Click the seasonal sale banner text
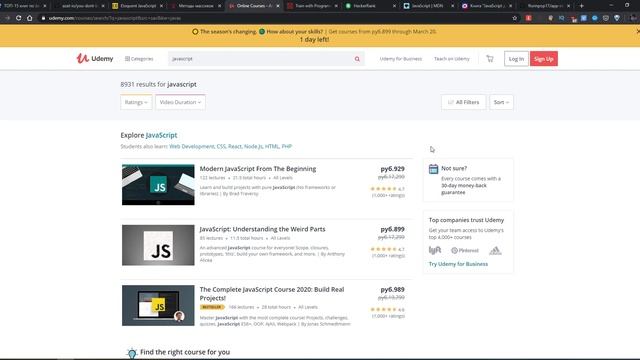This screenshot has width=640, height=360. 314,31
